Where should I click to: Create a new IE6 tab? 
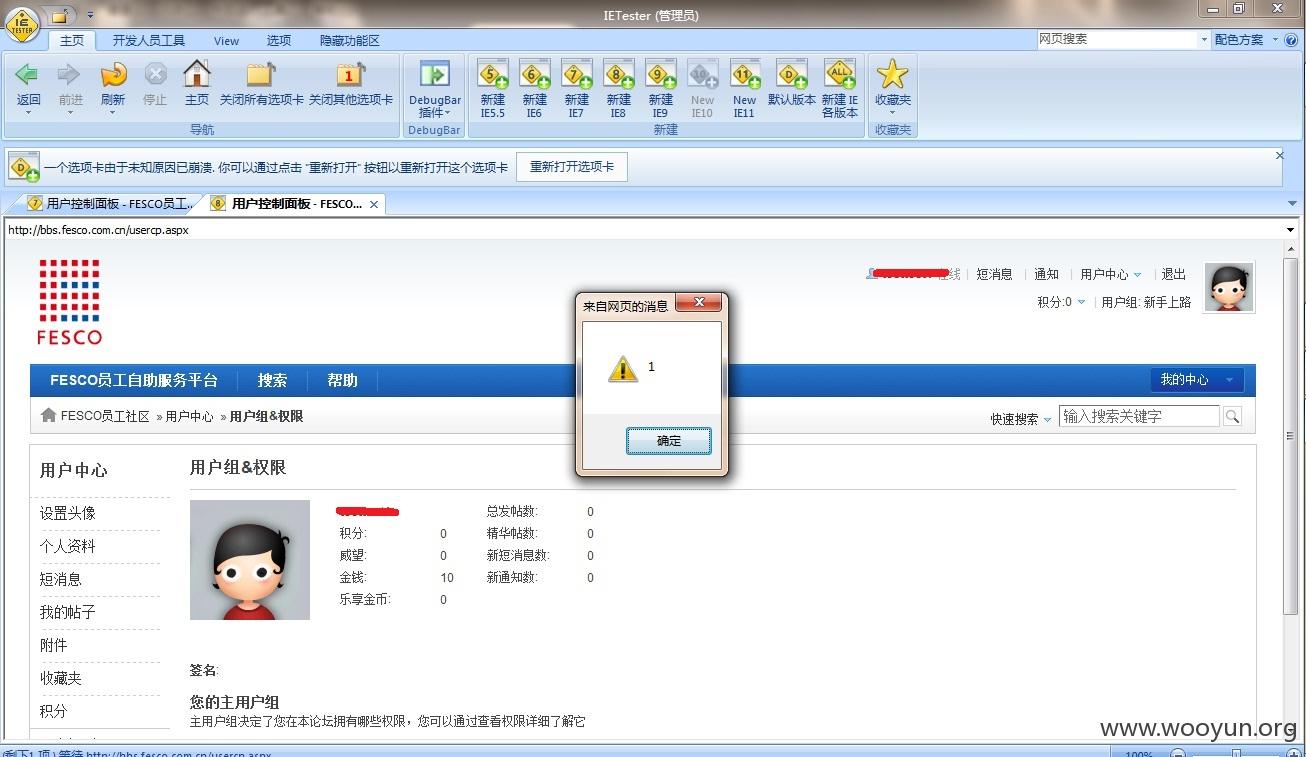pyautogui.click(x=535, y=74)
